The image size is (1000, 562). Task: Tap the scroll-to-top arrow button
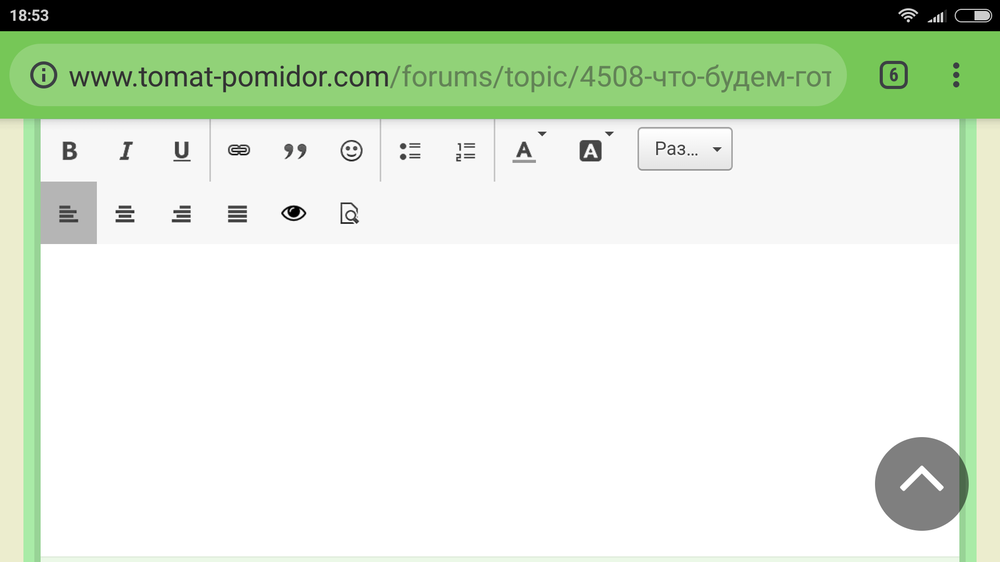point(922,484)
